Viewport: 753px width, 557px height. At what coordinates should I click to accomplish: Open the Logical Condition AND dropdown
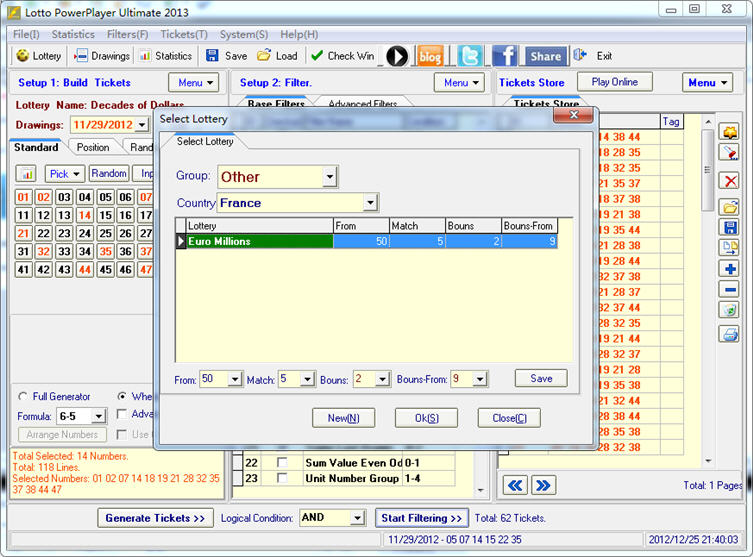tap(357, 518)
